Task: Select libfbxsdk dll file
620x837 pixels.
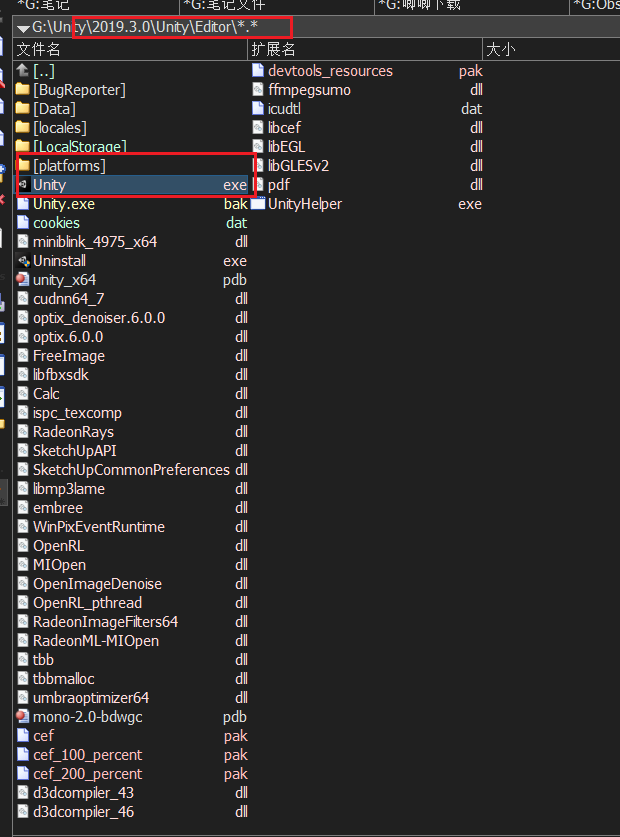Action: pos(132,375)
